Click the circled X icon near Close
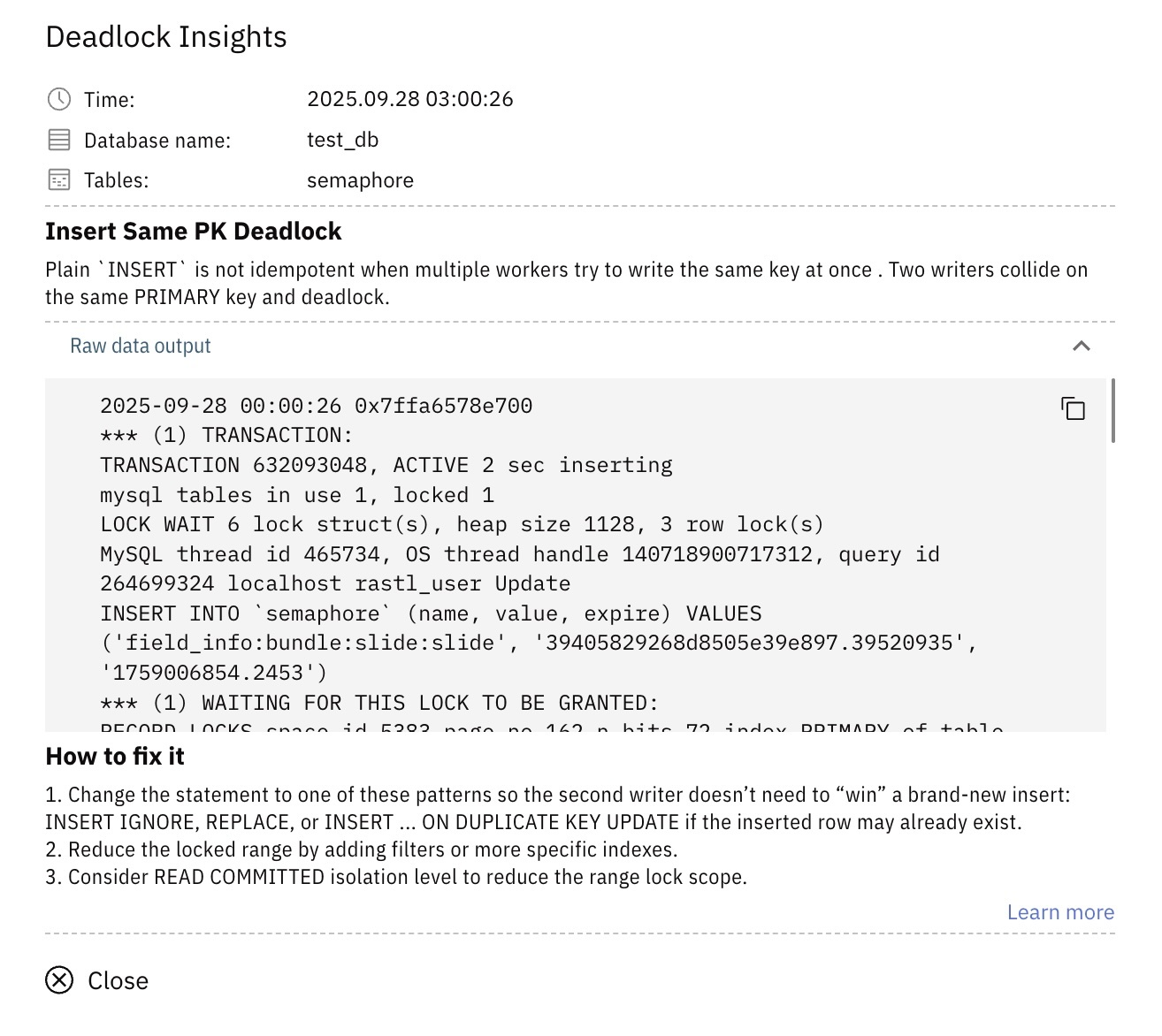1162x1036 pixels. pyautogui.click(x=58, y=980)
